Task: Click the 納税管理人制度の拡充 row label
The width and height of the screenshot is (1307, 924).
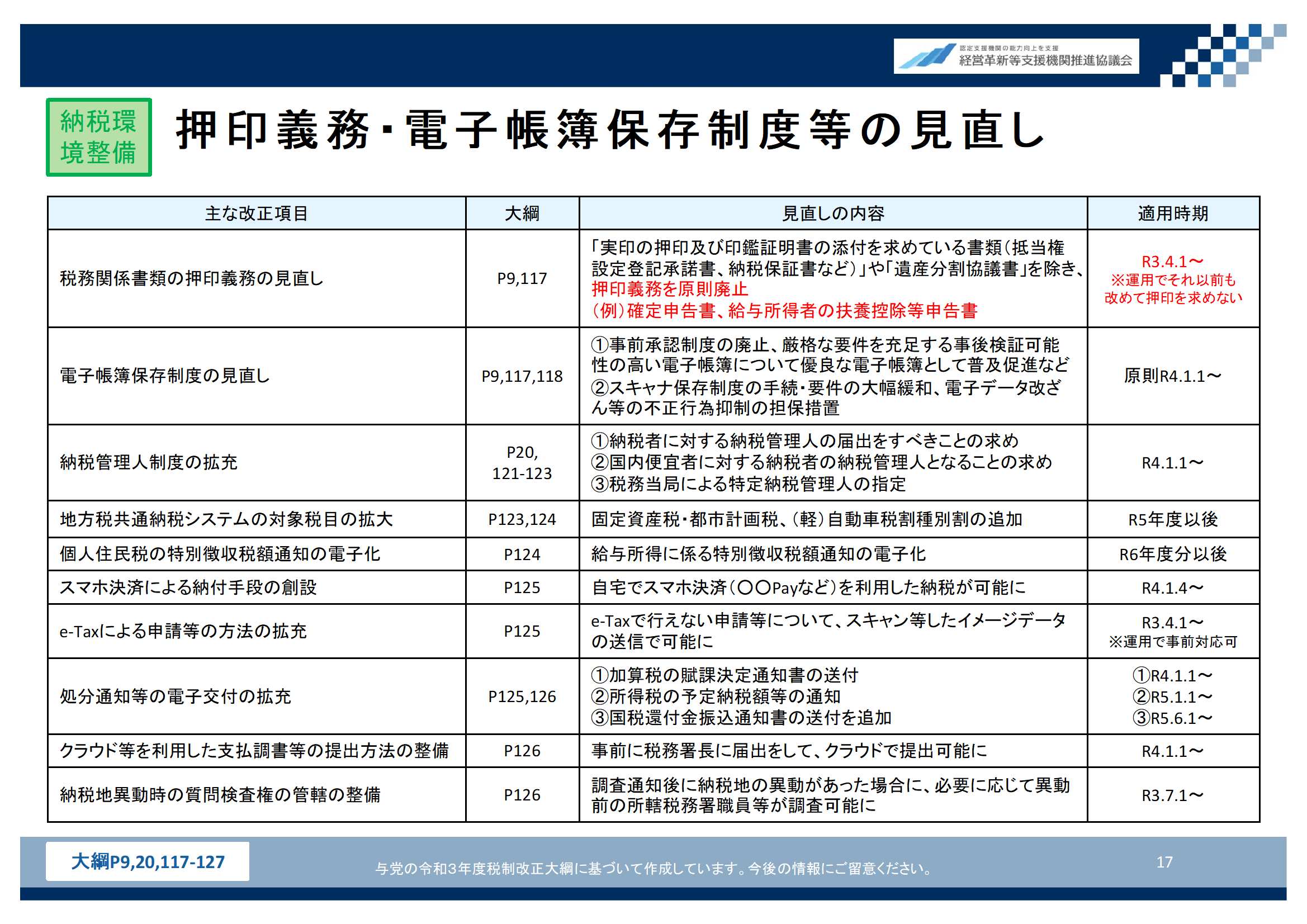Action: (x=149, y=462)
